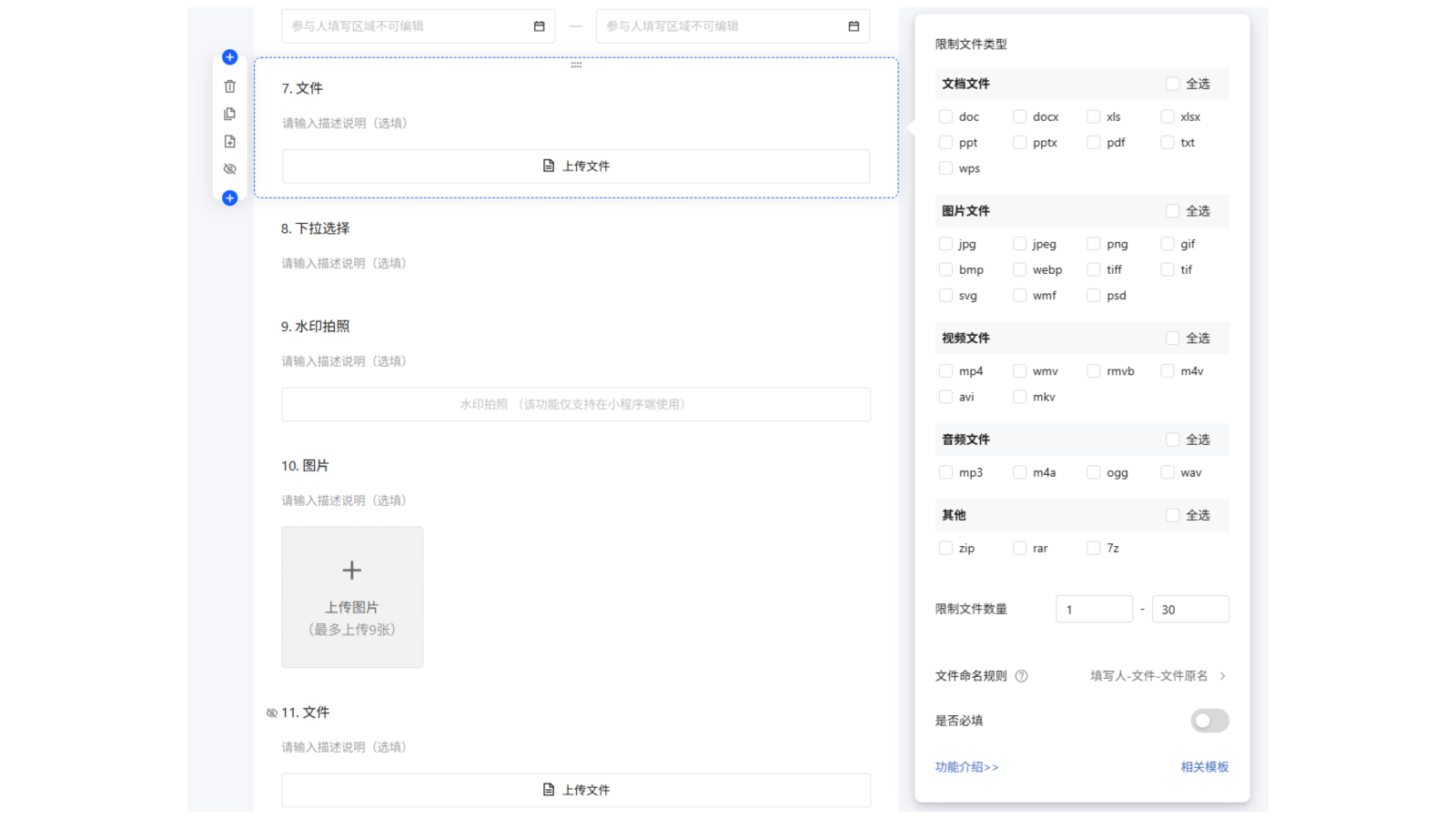Delete the selected 文件 question via trash icon
Image resolution: width=1456 pixels, height=819 pixels.
point(229,86)
